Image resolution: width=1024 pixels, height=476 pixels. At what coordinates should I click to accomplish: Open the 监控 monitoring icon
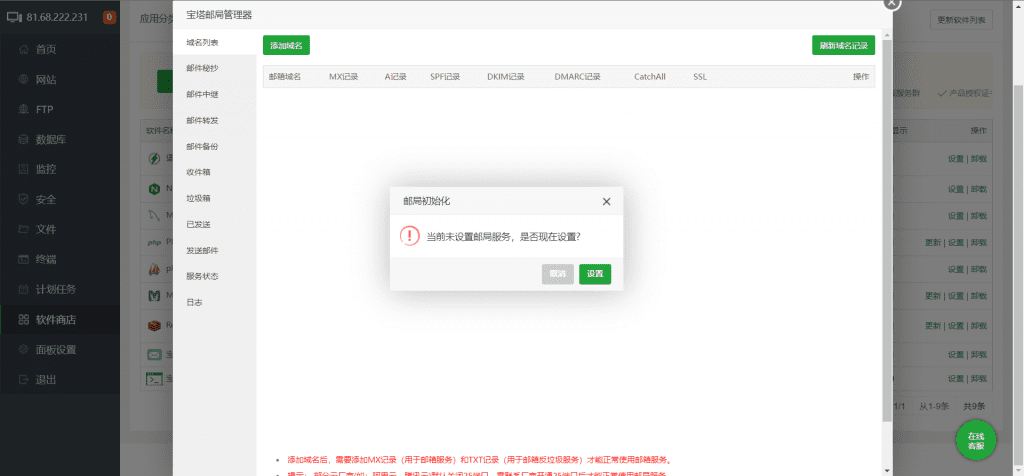tap(23, 169)
